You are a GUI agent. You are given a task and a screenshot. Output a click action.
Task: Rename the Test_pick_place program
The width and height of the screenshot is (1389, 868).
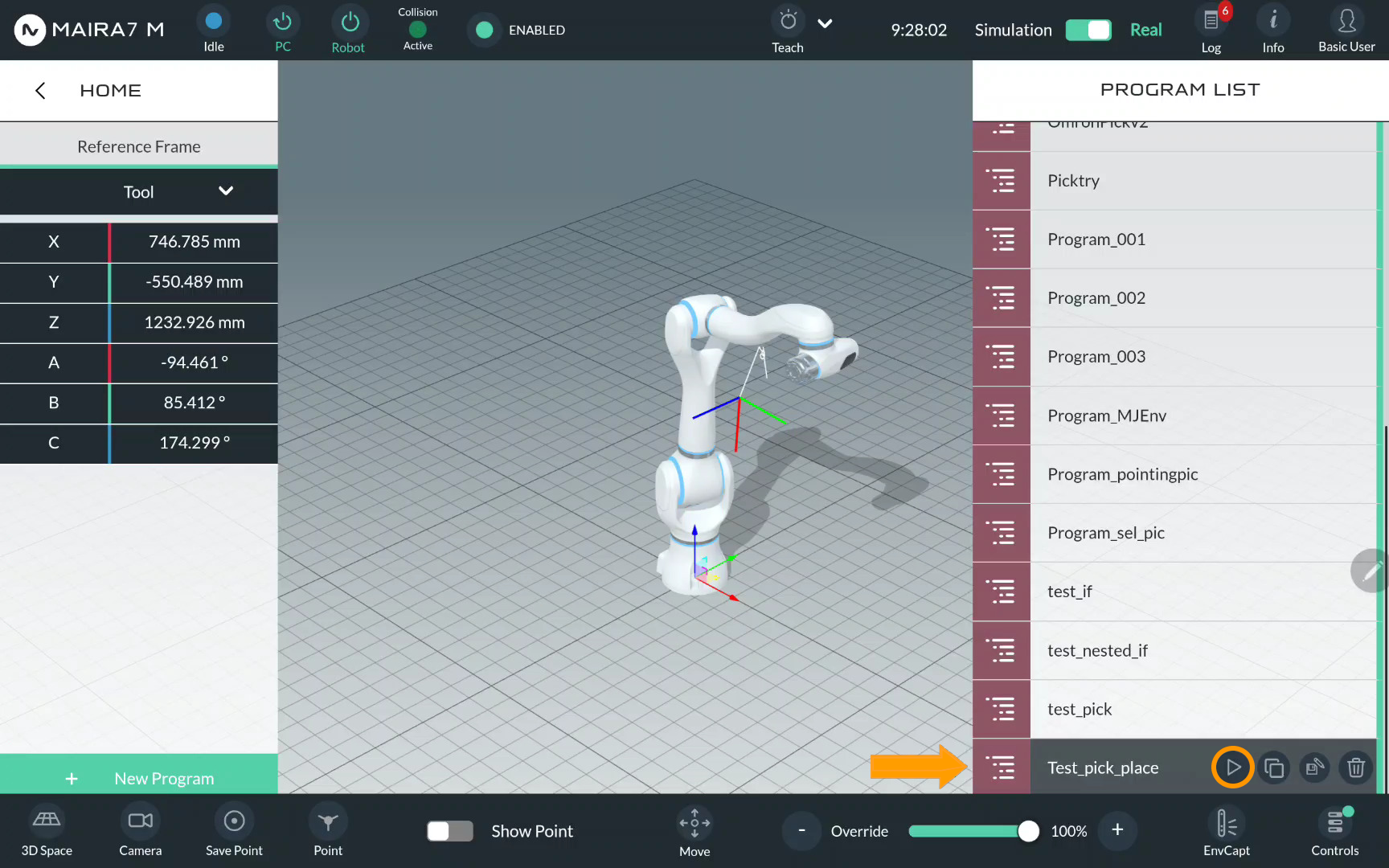tap(1315, 768)
